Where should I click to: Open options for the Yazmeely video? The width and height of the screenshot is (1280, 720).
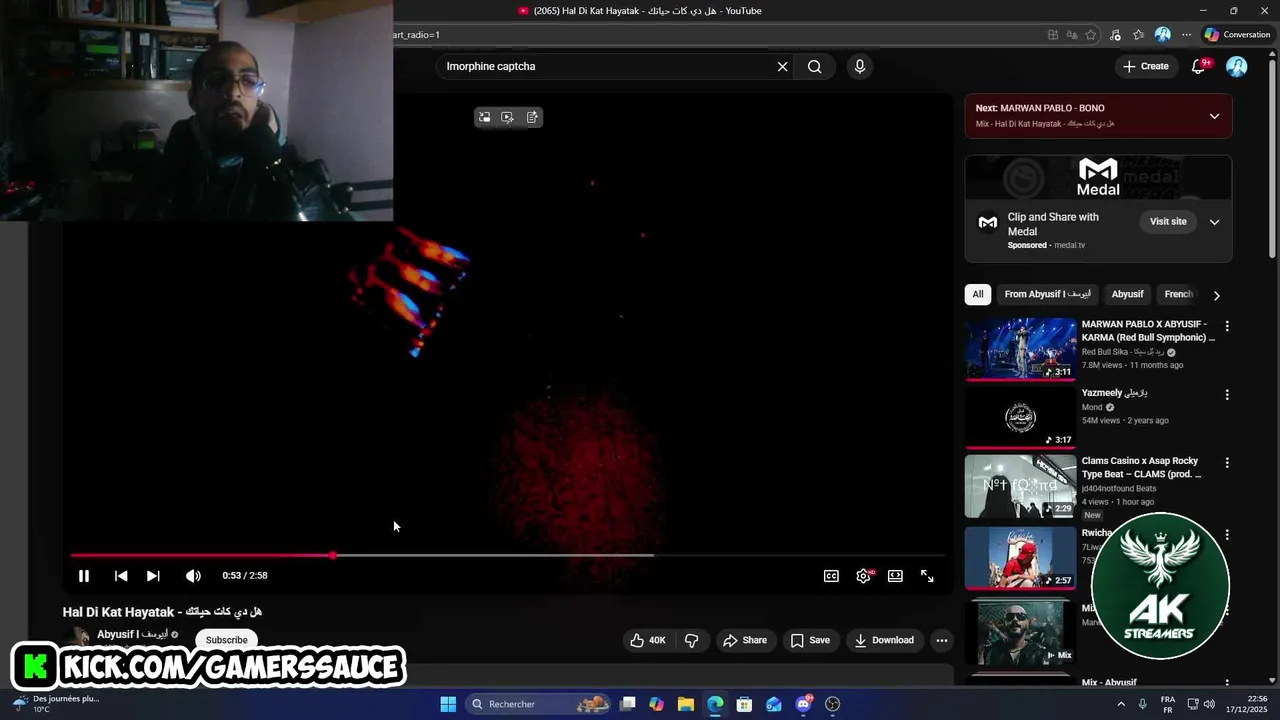point(1227,395)
